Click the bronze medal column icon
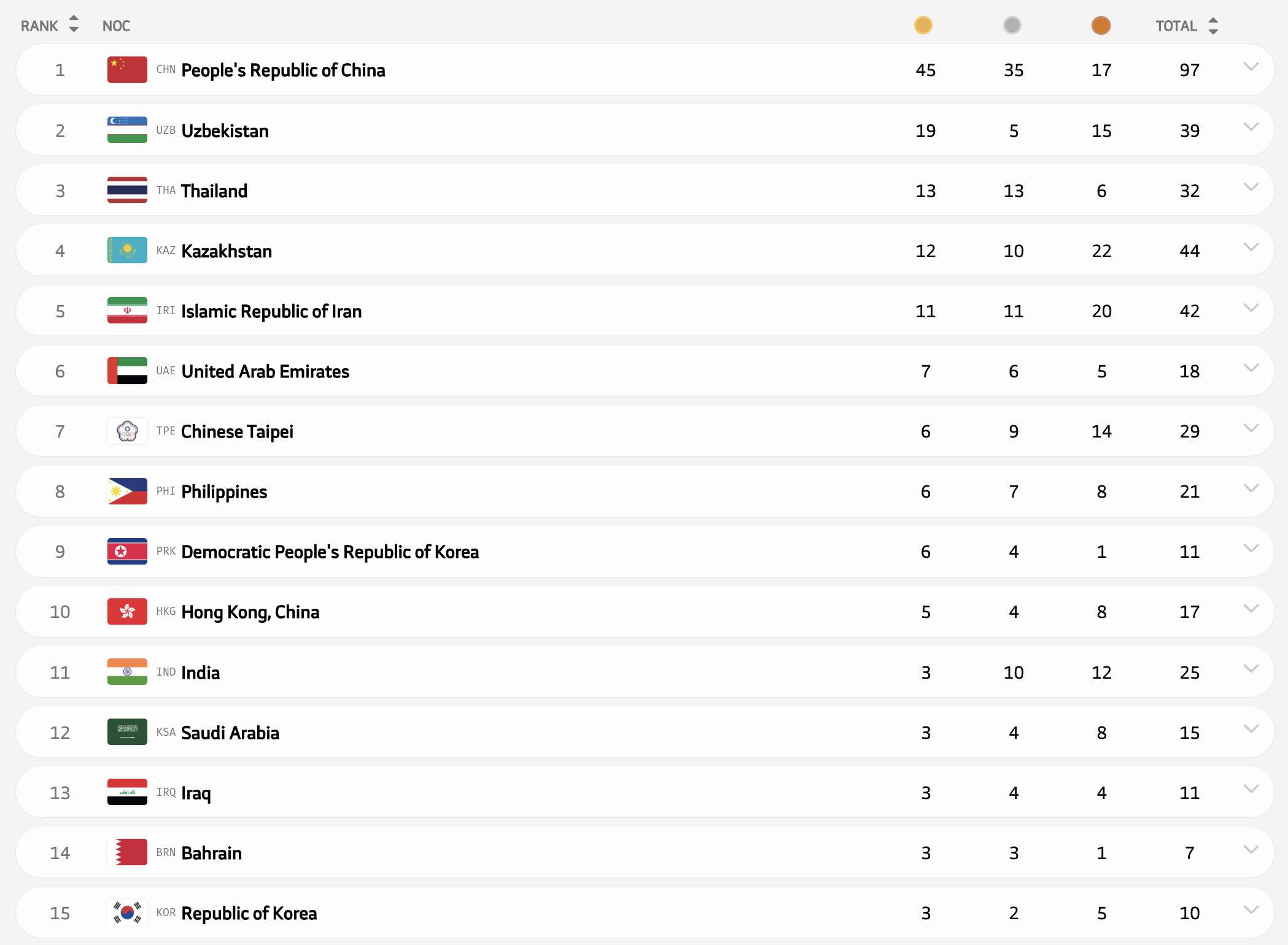 pos(1101,25)
